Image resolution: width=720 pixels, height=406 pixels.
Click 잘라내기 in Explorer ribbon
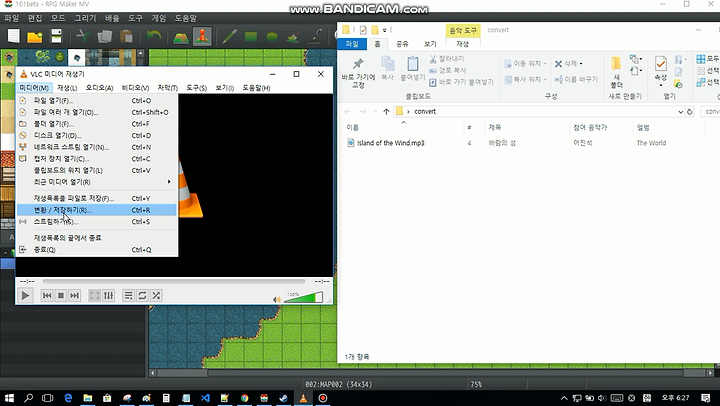click(x=447, y=59)
